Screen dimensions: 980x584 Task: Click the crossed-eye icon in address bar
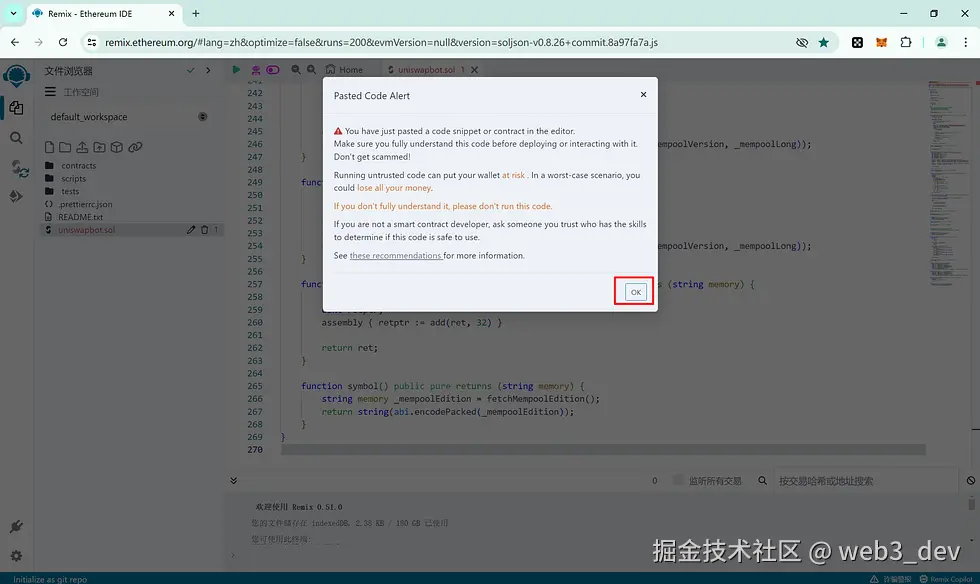tap(802, 43)
